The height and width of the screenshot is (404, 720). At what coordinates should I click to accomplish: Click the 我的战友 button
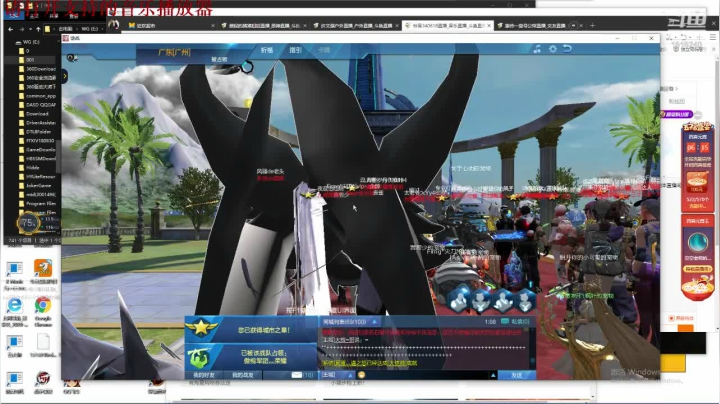point(242,375)
